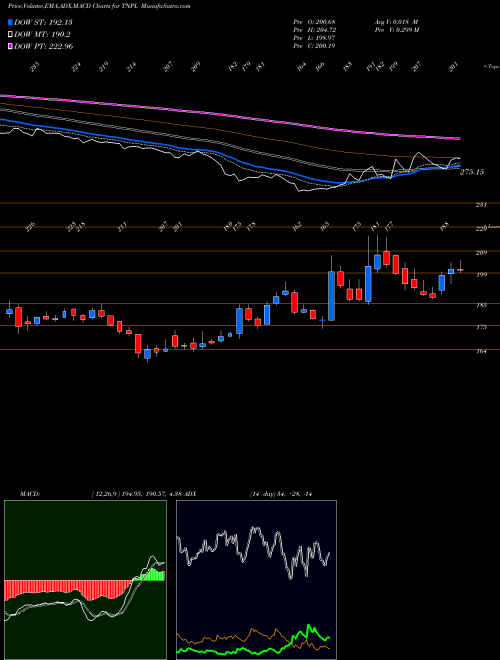Click the magenta DOW PT legend square
500x660 pixels.
[10, 46]
